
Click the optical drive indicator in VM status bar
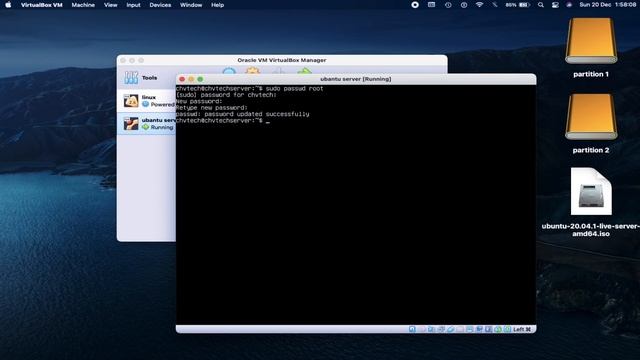[x=421, y=329]
